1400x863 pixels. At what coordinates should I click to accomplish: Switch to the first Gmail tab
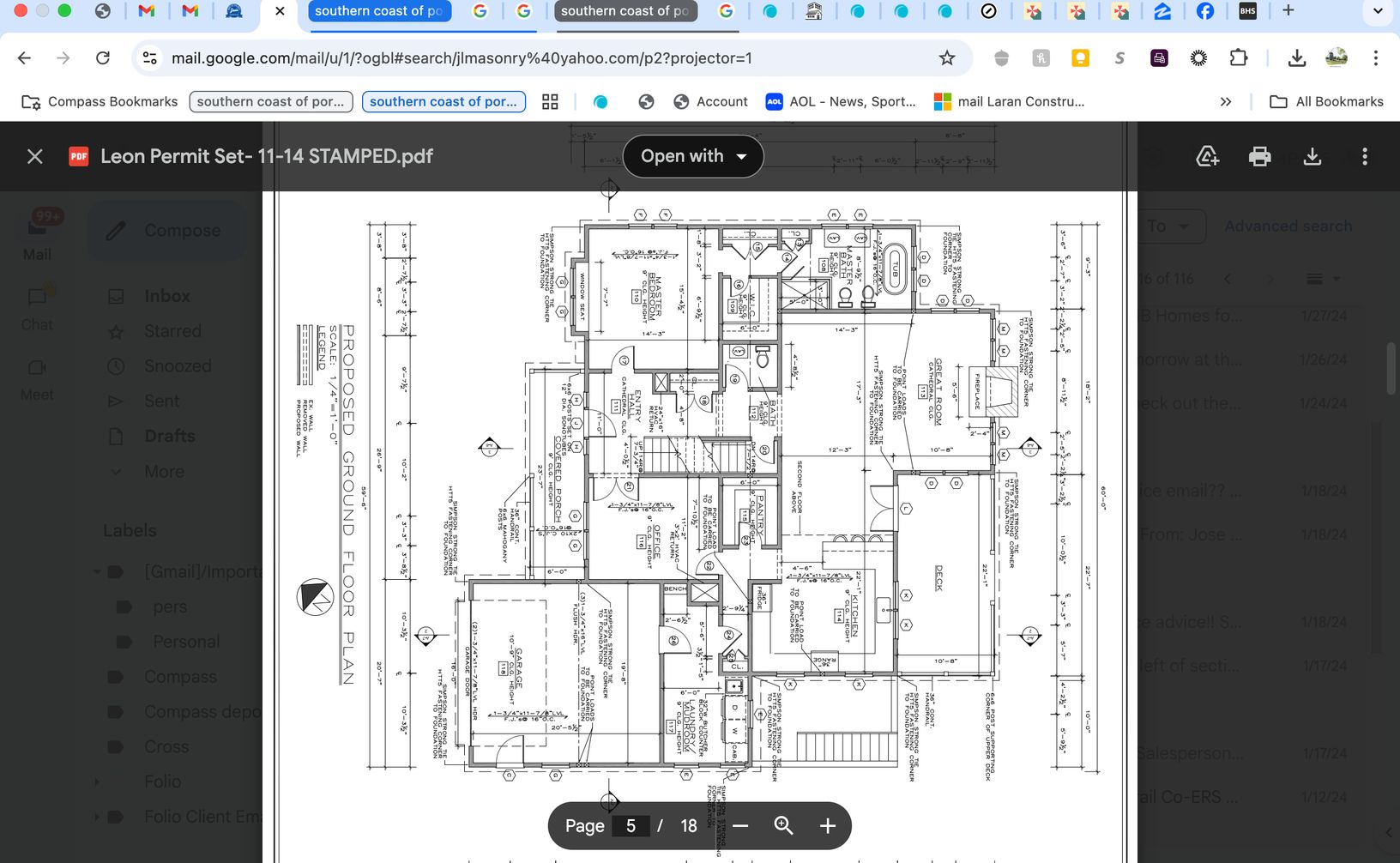coord(147,11)
